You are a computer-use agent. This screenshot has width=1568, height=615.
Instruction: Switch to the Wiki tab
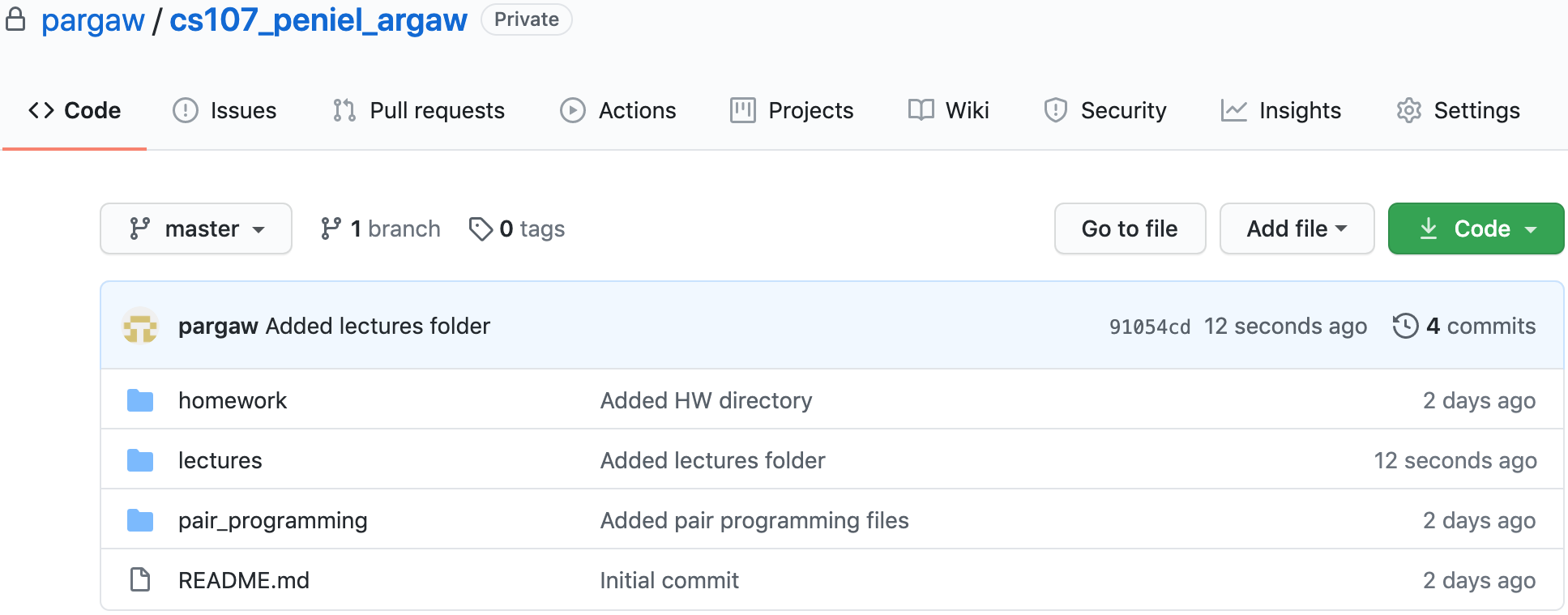pyautogui.click(x=948, y=110)
